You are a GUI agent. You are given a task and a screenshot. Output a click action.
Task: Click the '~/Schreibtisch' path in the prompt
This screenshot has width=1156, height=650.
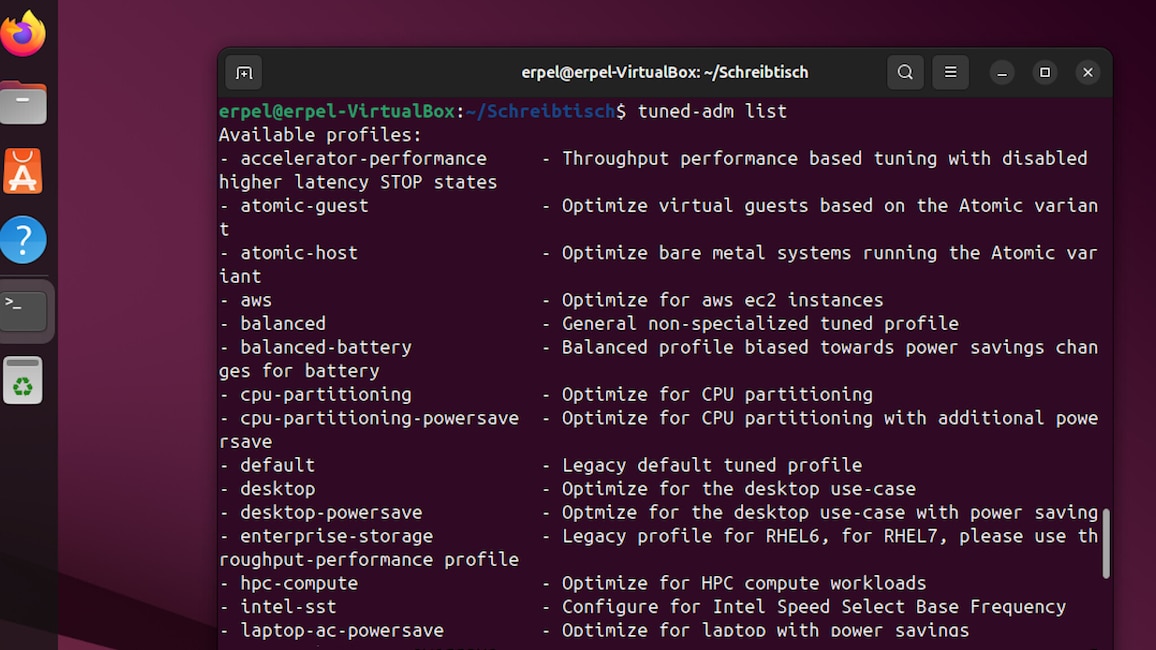[x=540, y=111]
